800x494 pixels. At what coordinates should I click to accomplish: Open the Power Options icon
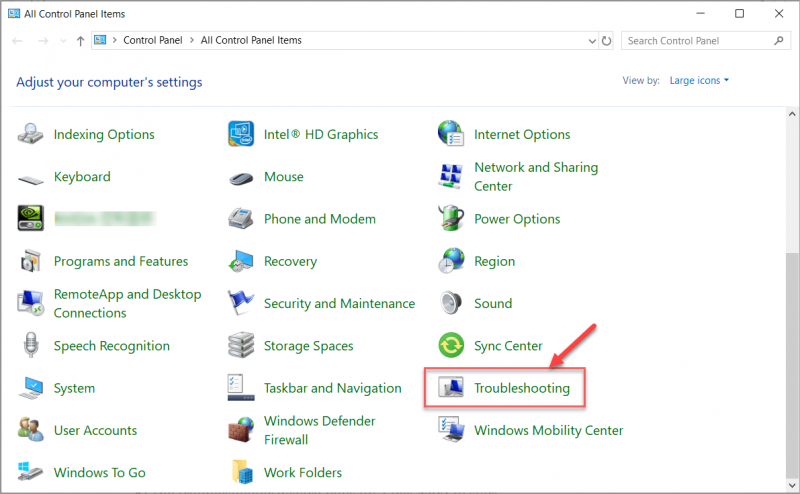pyautogui.click(x=451, y=218)
